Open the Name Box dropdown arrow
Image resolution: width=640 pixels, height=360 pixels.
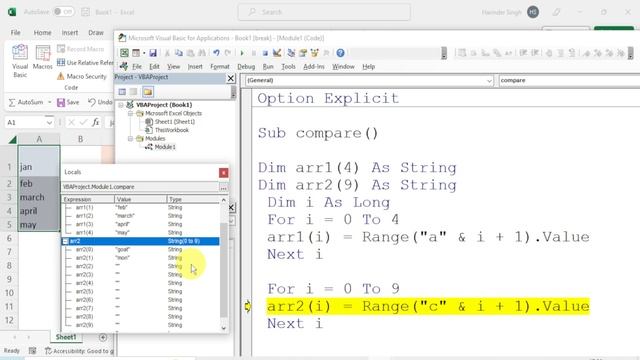click(49, 122)
